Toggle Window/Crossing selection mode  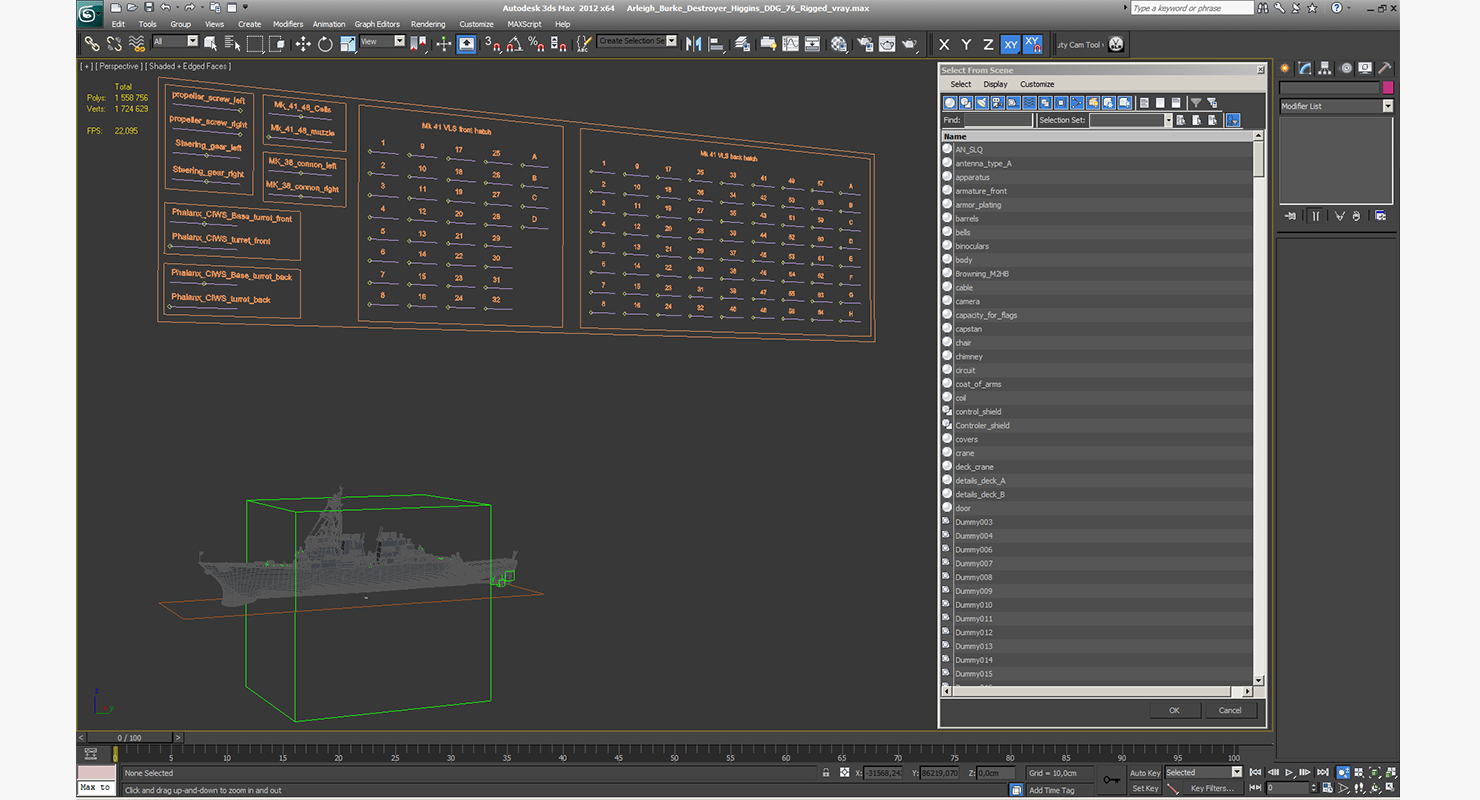(277, 44)
